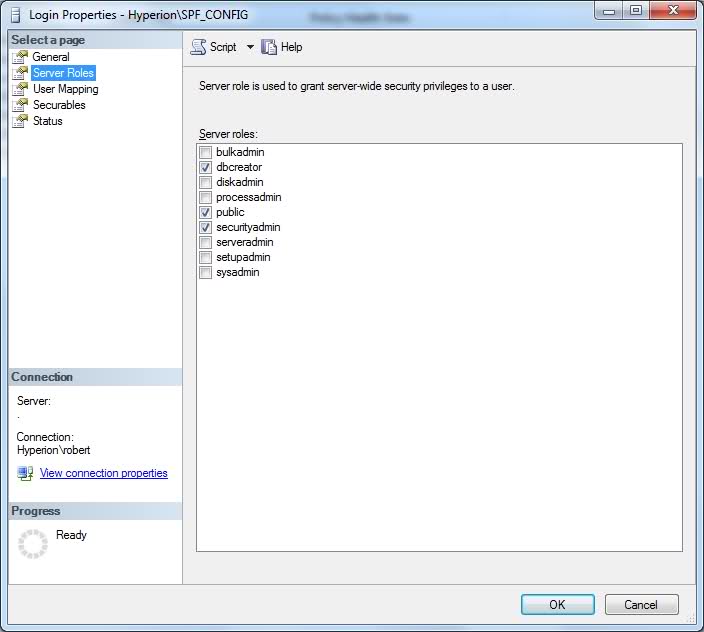Select the Server Roles page
The width and height of the screenshot is (704, 632).
pos(63,73)
